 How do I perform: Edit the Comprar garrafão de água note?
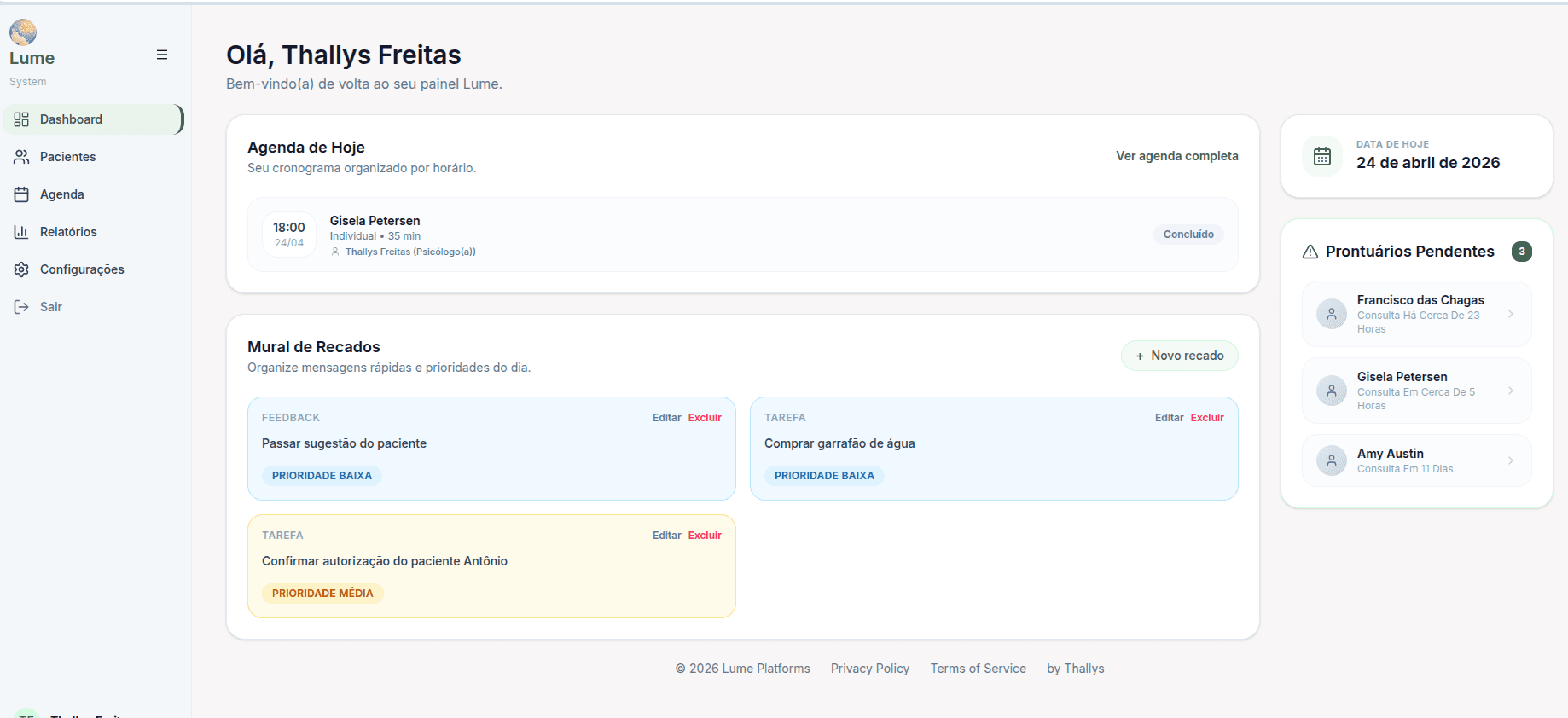click(x=1169, y=418)
